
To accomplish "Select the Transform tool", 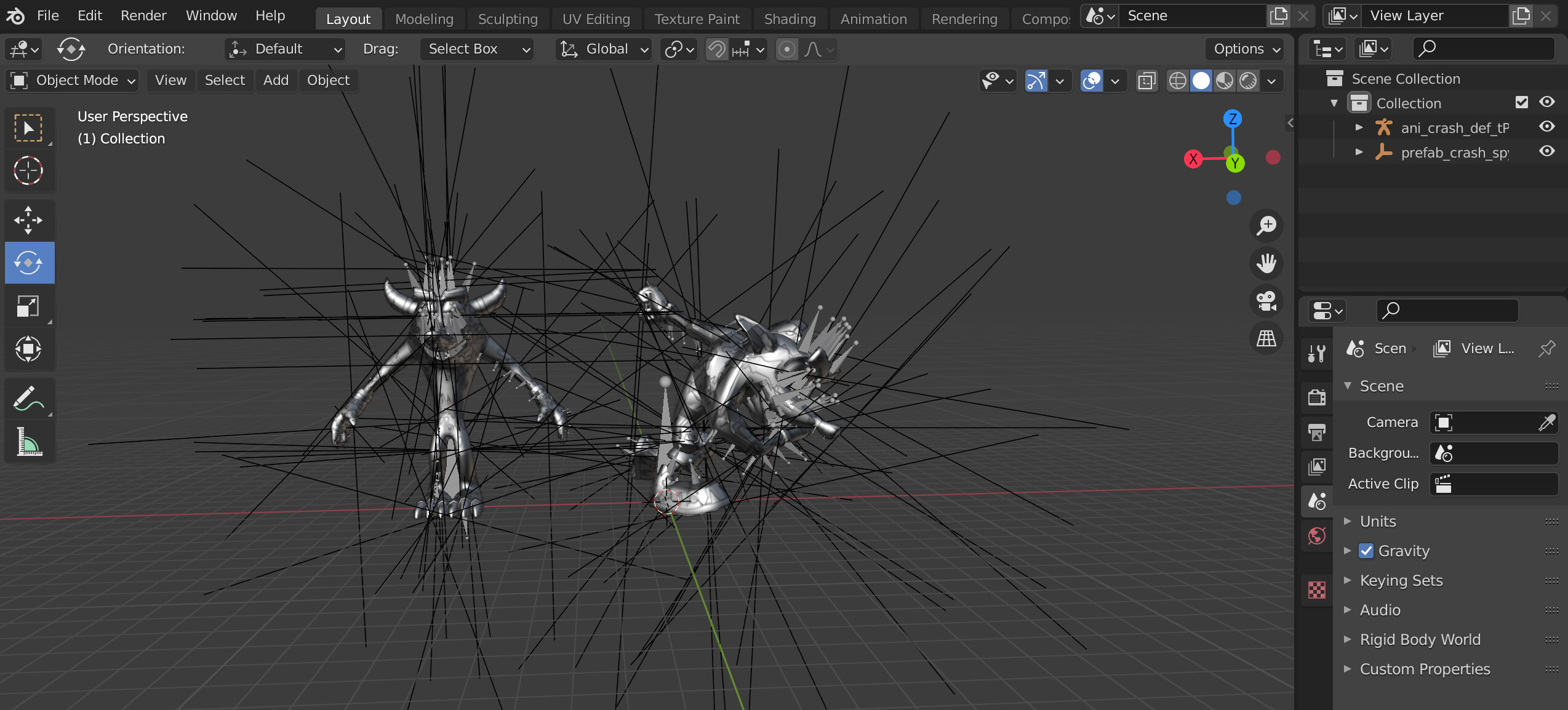I will 28,349.
